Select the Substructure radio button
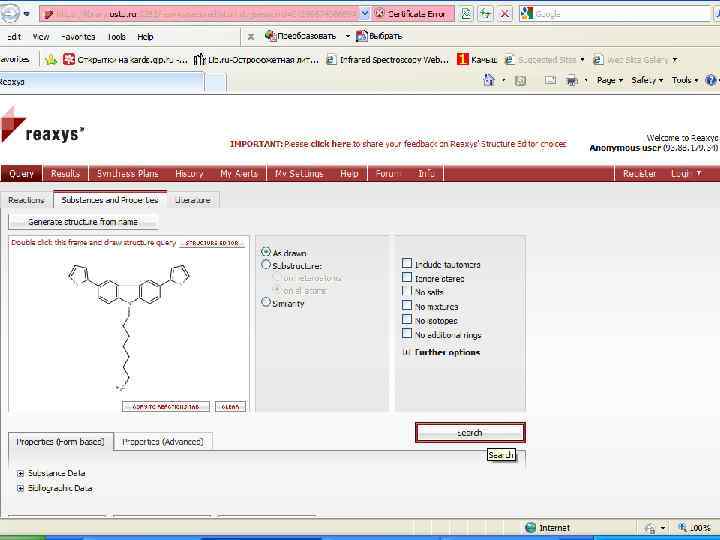Viewport: 720px width, 540px height. (x=265, y=265)
